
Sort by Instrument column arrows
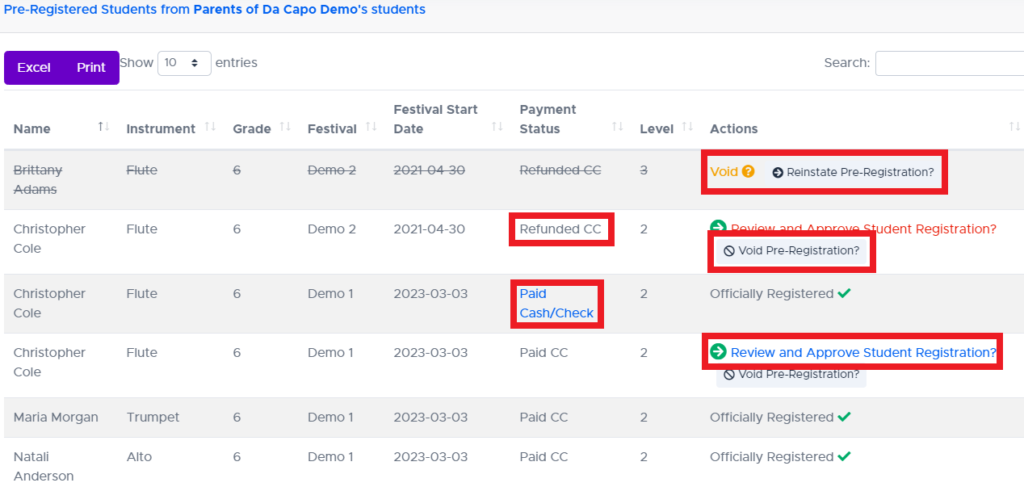(210, 128)
